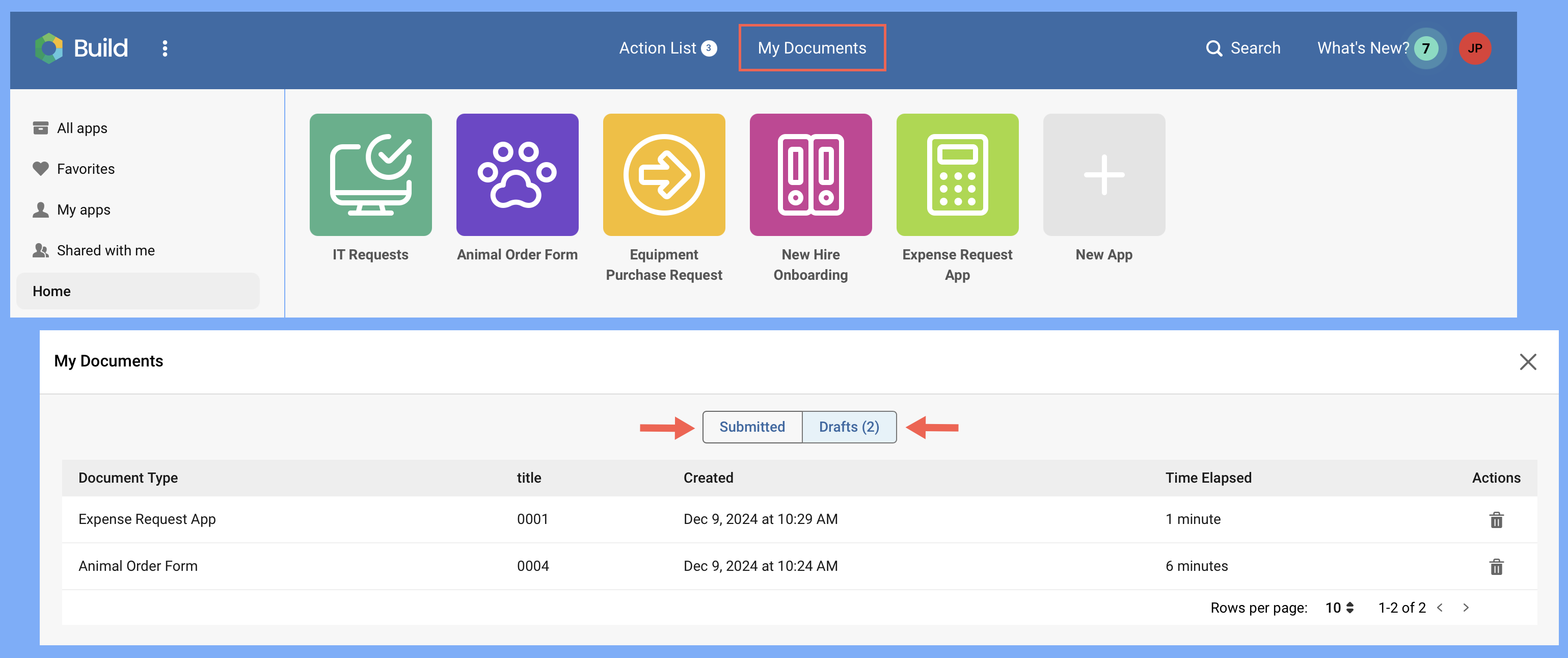Go to the previous page of documents
This screenshot has width=1568, height=658.
point(1439,608)
